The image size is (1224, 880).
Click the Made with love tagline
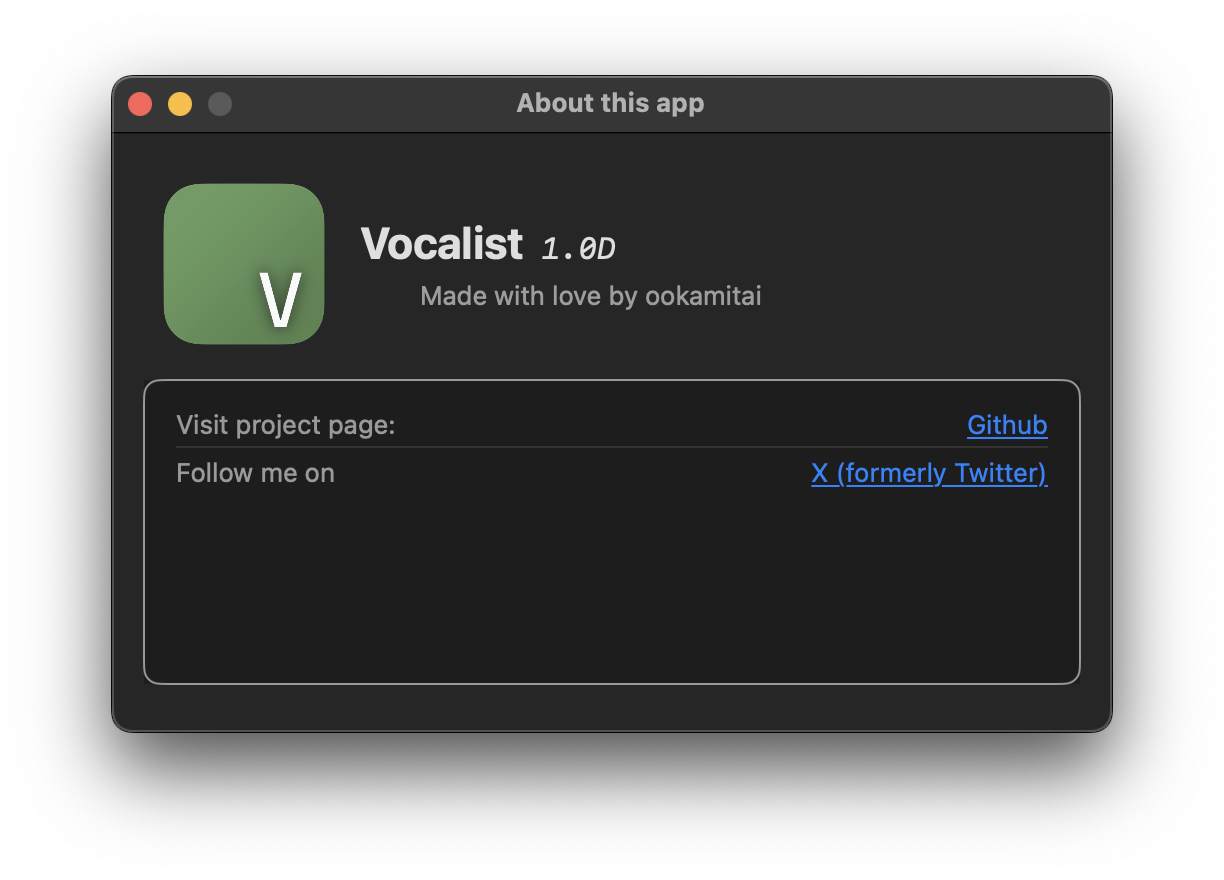coord(591,296)
